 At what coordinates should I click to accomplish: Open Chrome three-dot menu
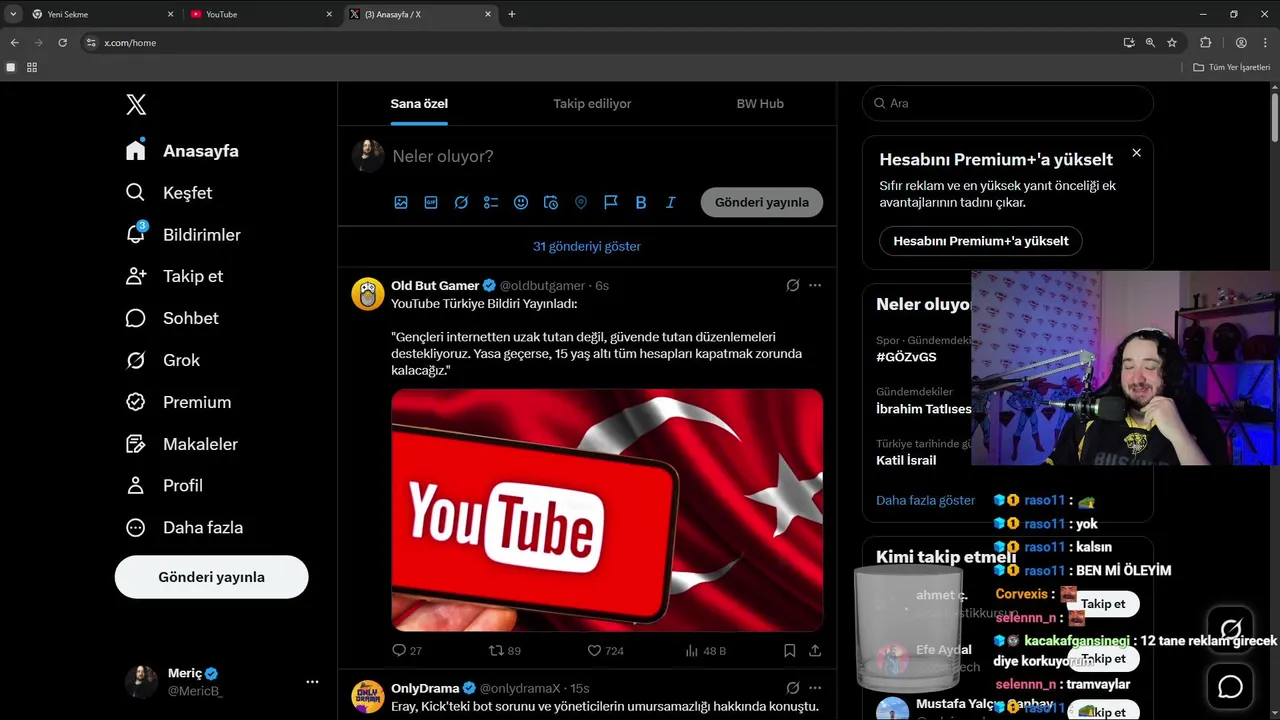pyautogui.click(x=1265, y=43)
